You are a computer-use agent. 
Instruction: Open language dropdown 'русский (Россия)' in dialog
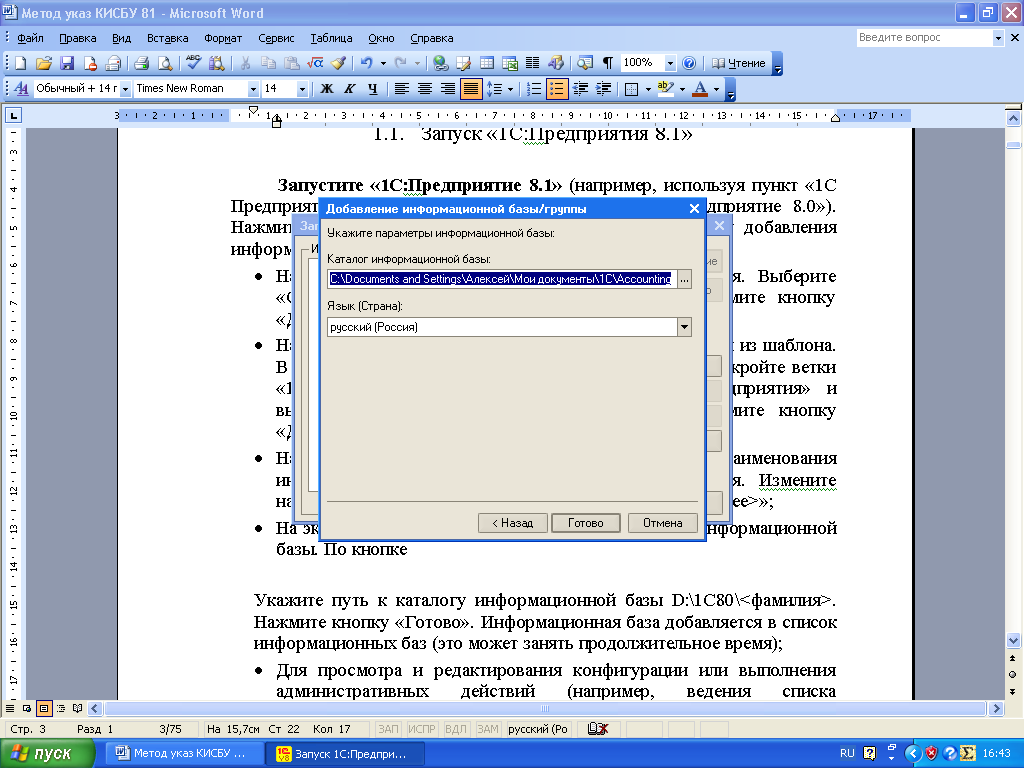[684, 327]
